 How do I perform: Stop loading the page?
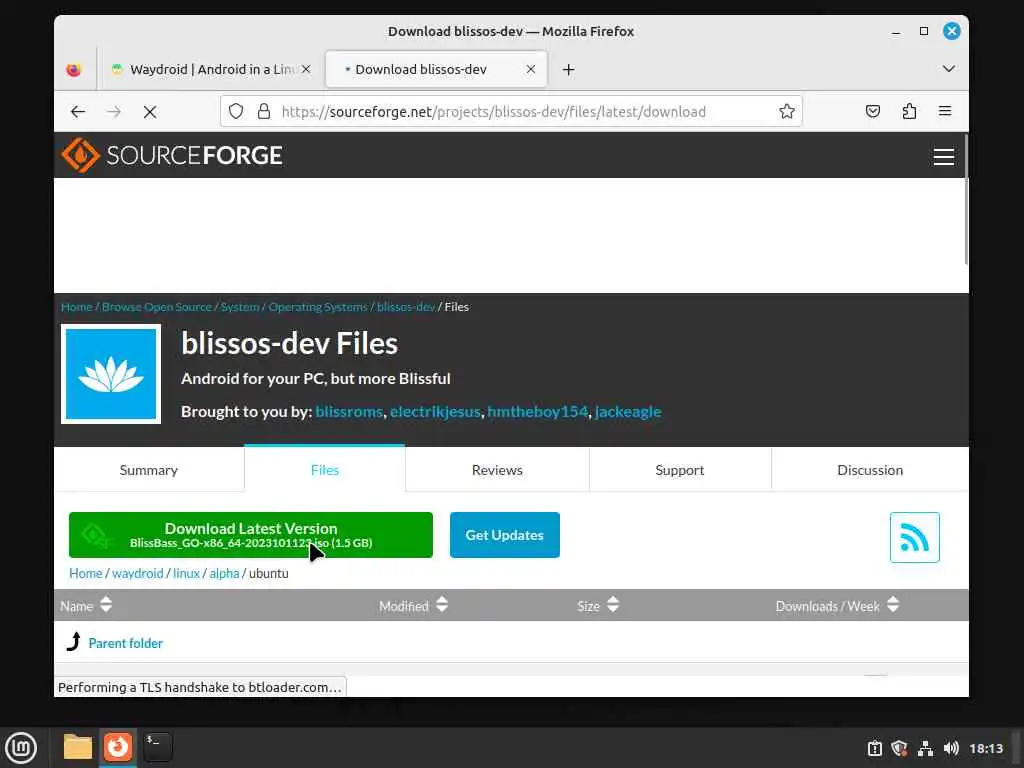(150, 112)
